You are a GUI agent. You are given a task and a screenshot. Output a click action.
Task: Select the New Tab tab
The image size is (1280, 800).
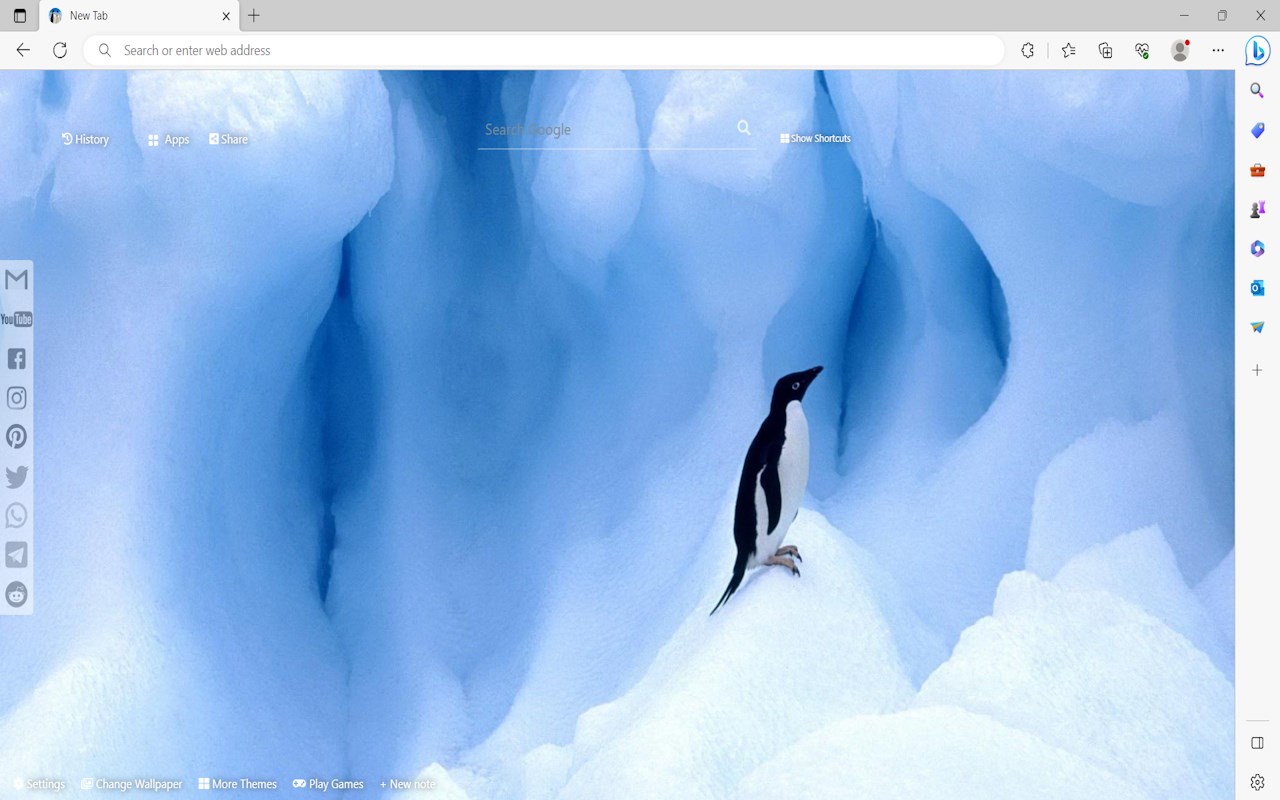[x=139, y=16]
